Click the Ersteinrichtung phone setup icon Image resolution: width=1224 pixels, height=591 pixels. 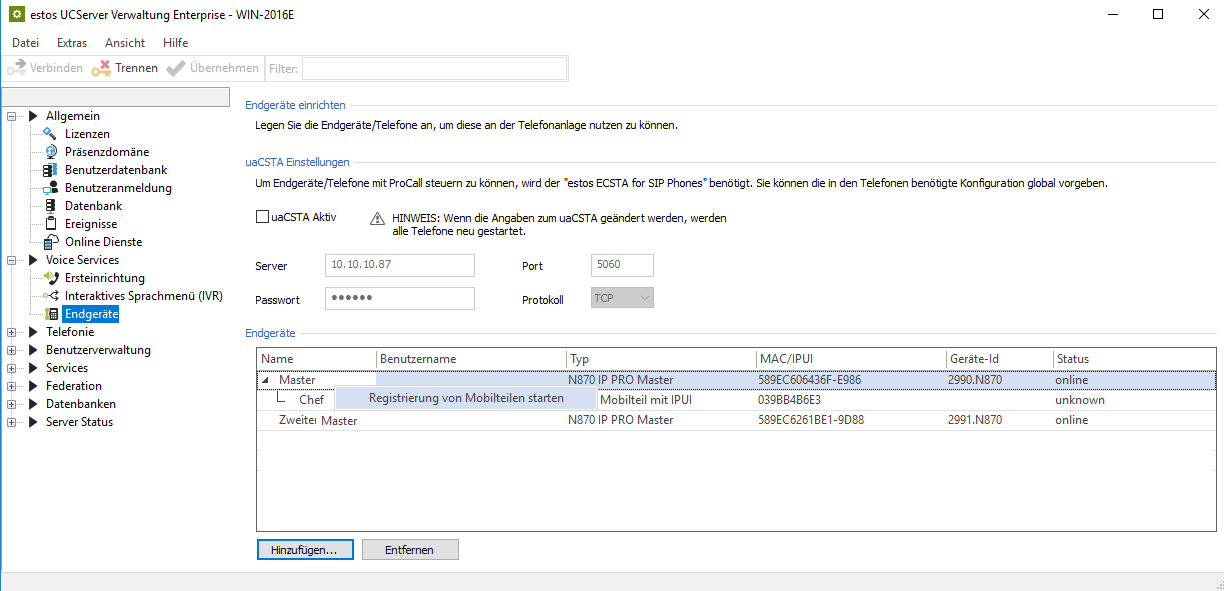(51, 278)
